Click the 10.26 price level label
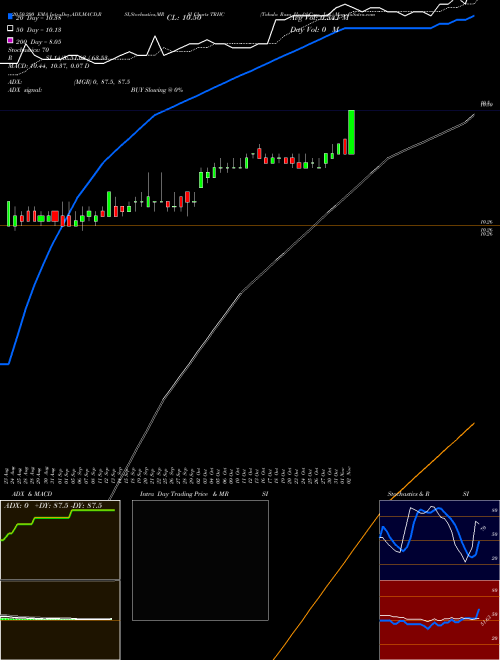This screenshot has height=660, width=500. 487,221
